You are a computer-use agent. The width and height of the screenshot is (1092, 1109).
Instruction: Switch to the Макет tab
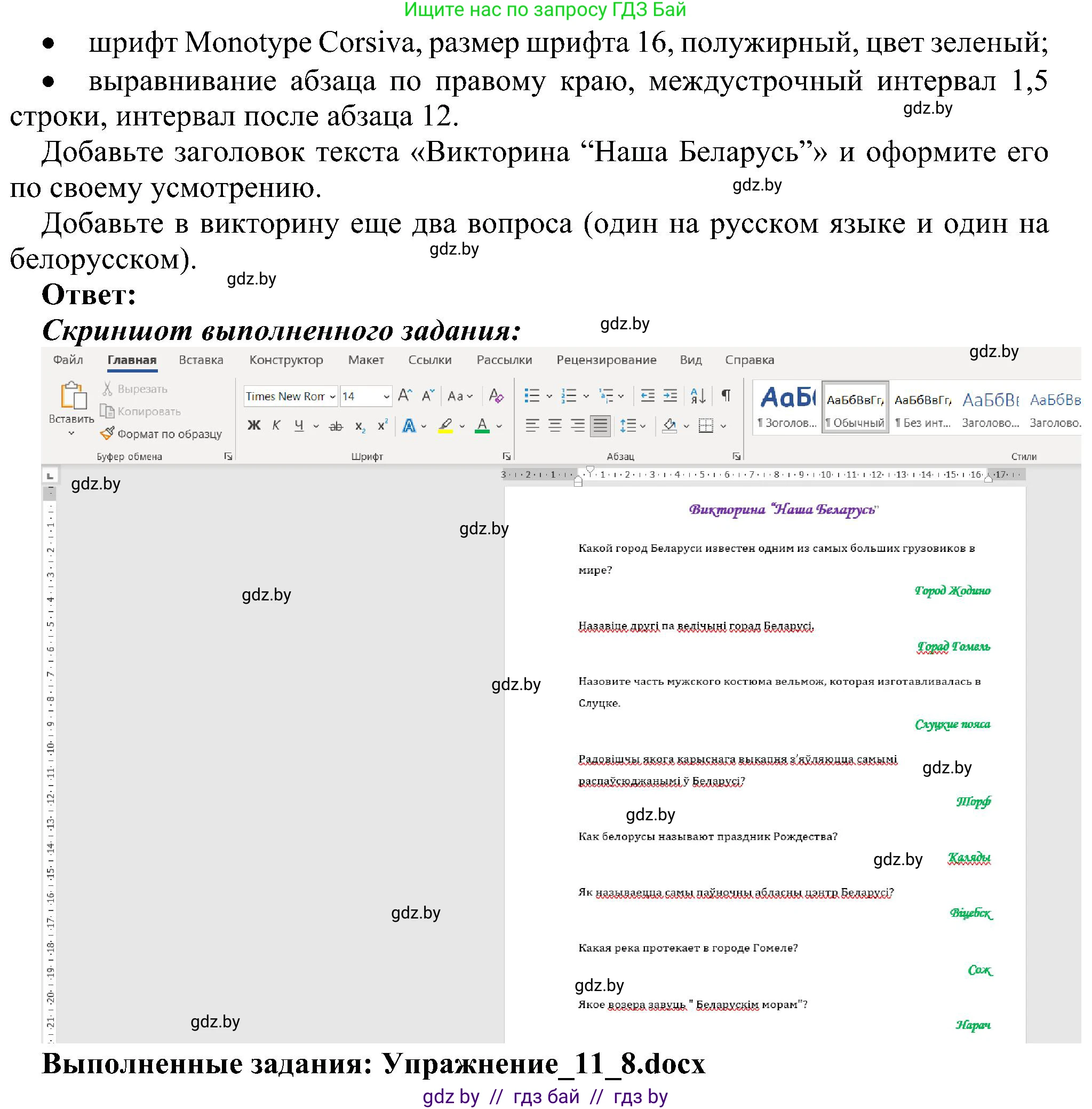pyautogui.click(x=366, y=360)
